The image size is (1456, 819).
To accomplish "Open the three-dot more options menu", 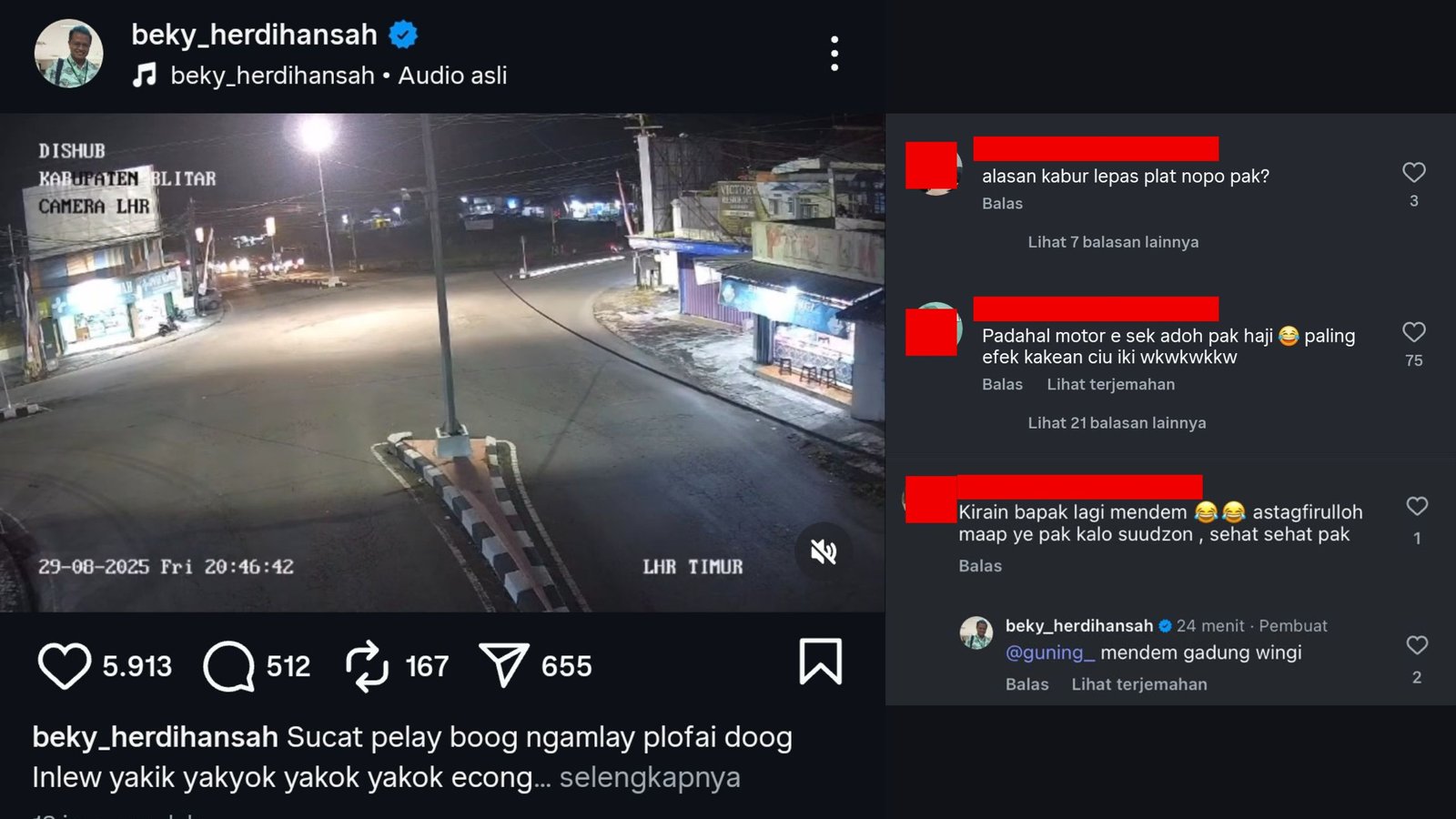I will point(834,54).
